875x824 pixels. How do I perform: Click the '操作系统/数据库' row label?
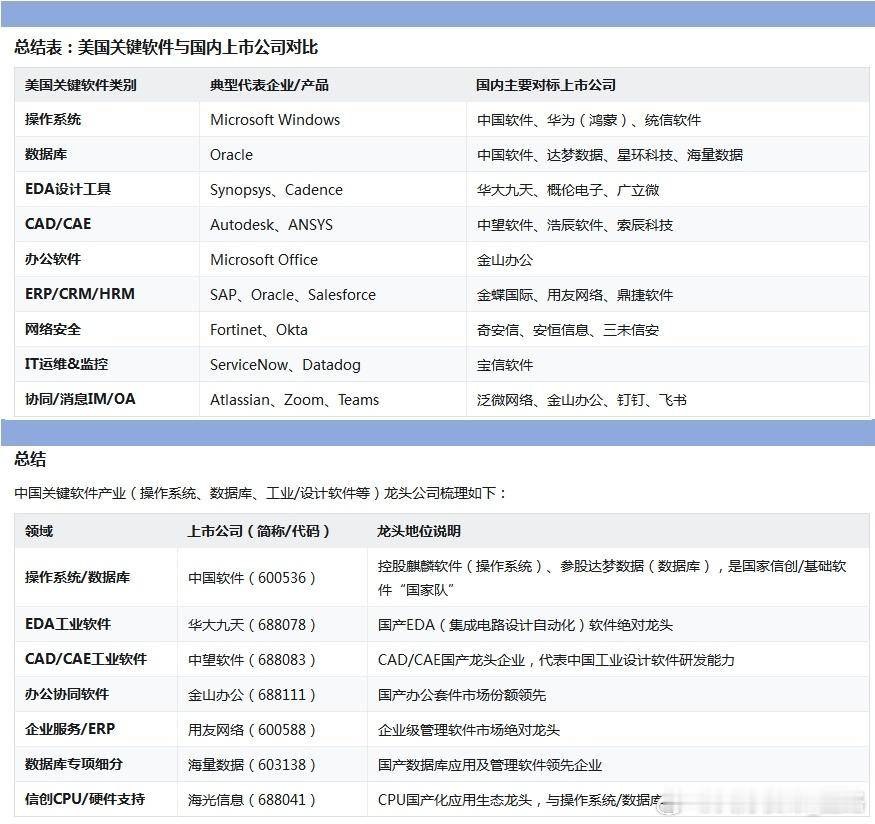point(78,577)
